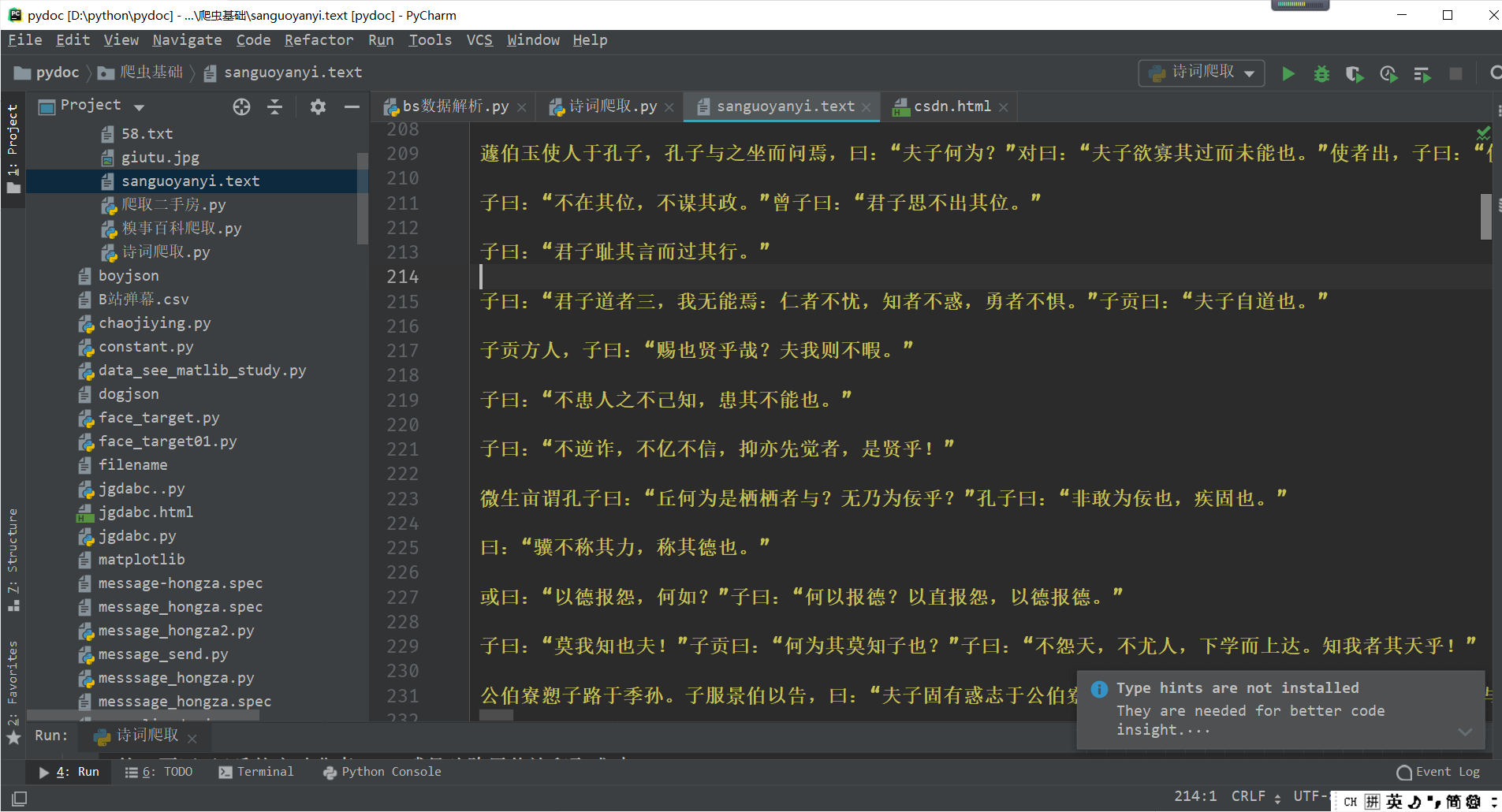The width and height of the screenshot is (1502, 812).
Task: Open Project panel settings gear
Action: tap(318, 106)
